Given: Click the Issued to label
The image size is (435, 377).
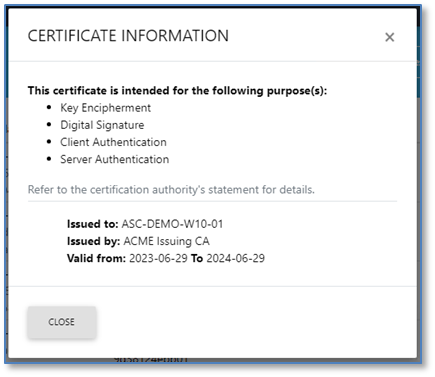Looking at the screenshot, I should click(x=93, y=224).
